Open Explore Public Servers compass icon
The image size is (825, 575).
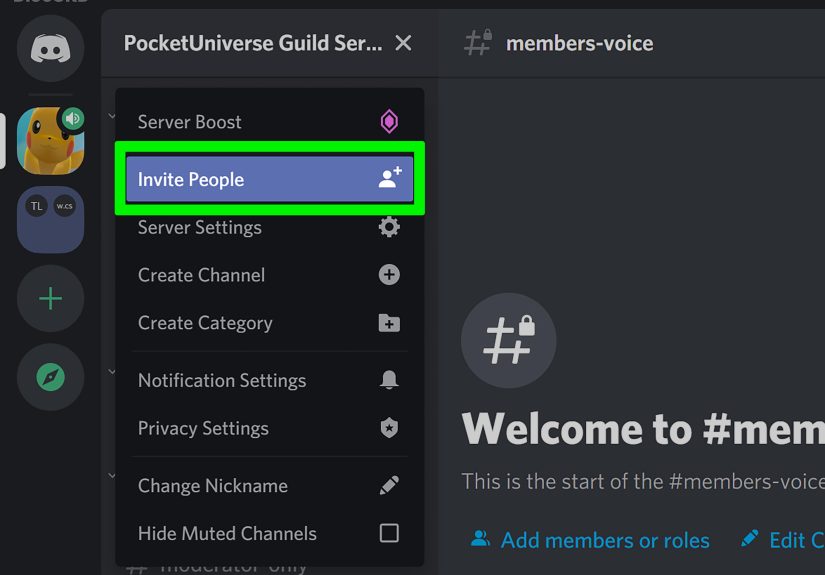click(x=51, y=377)
